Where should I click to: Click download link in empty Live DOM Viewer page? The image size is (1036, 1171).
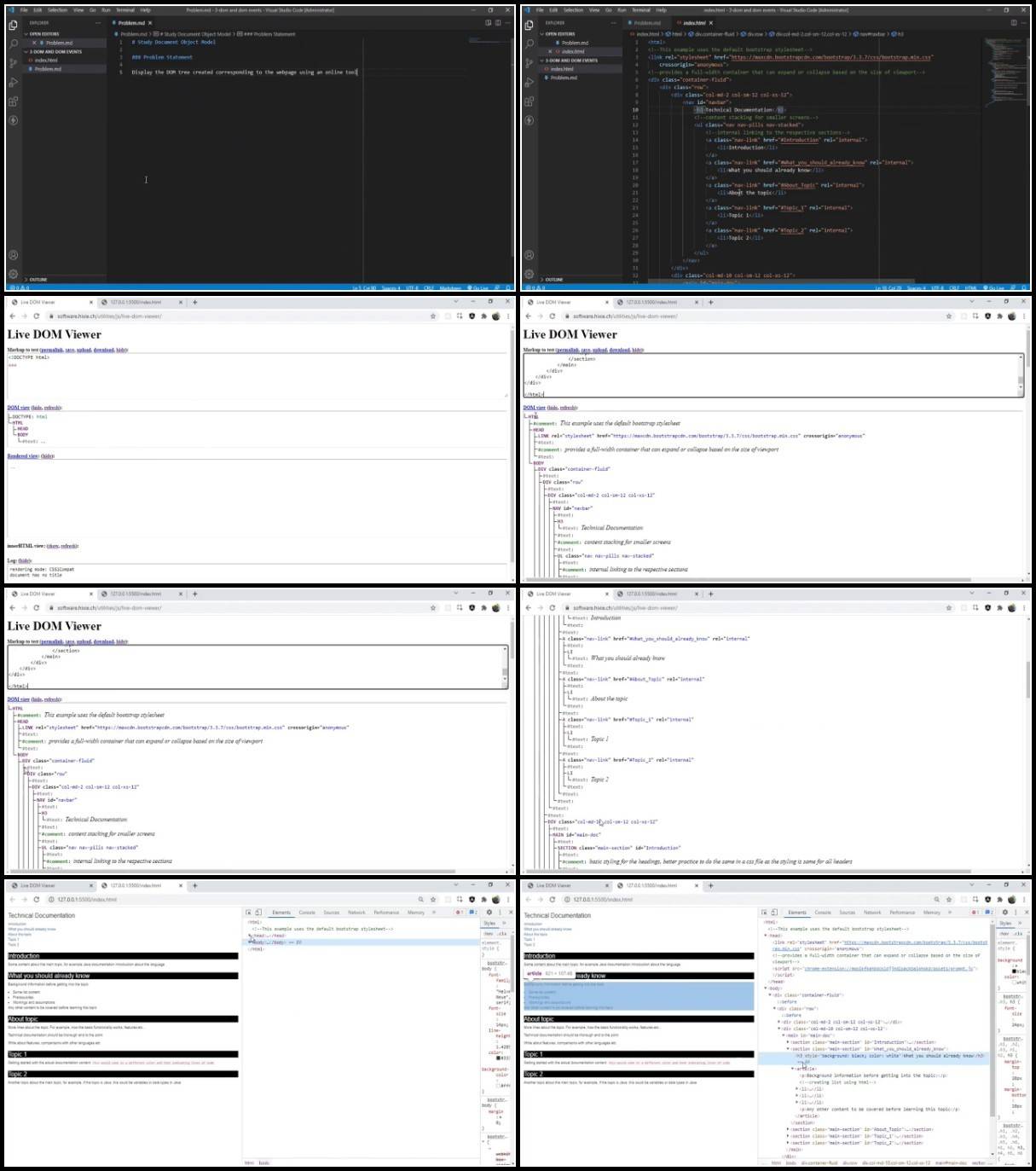(104, 350)
